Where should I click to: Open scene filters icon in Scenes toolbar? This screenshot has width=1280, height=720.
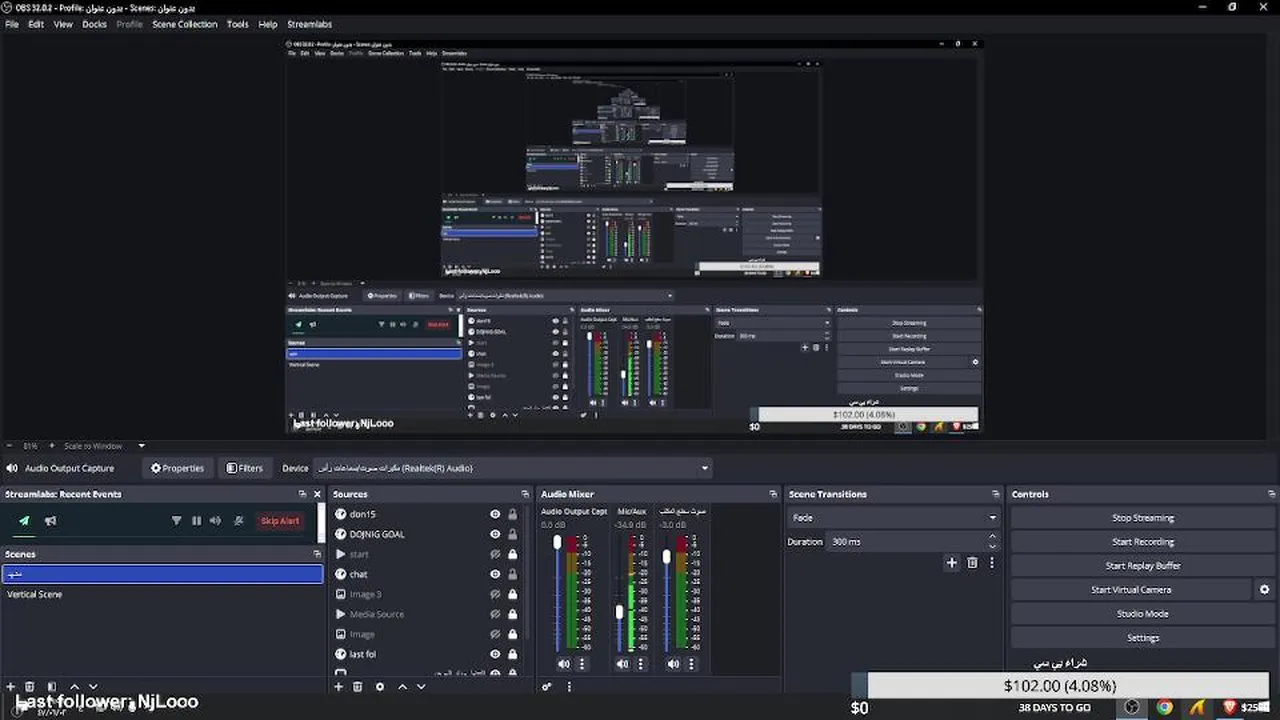52,687
